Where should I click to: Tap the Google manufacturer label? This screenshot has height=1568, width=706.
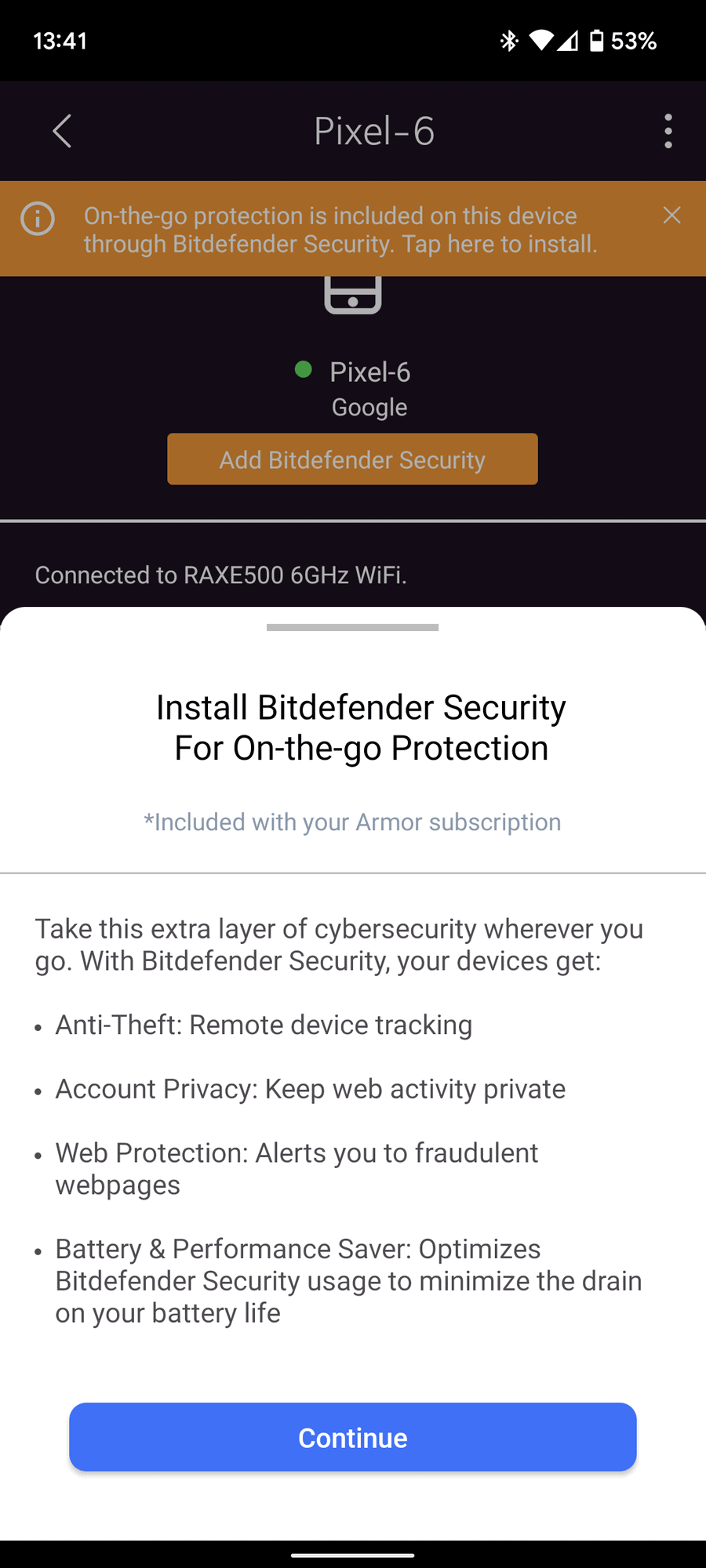[369, 408]
